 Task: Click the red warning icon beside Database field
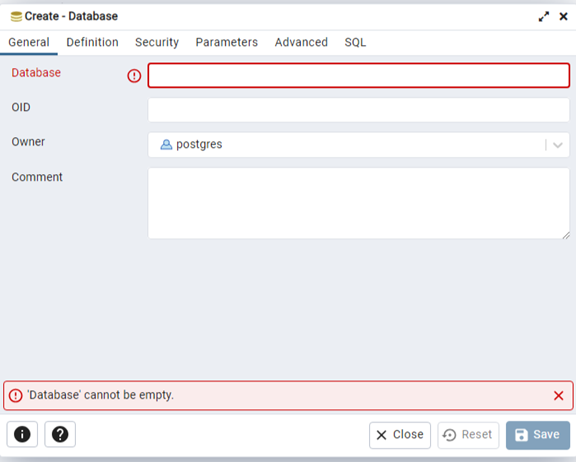tap(134, 76)
